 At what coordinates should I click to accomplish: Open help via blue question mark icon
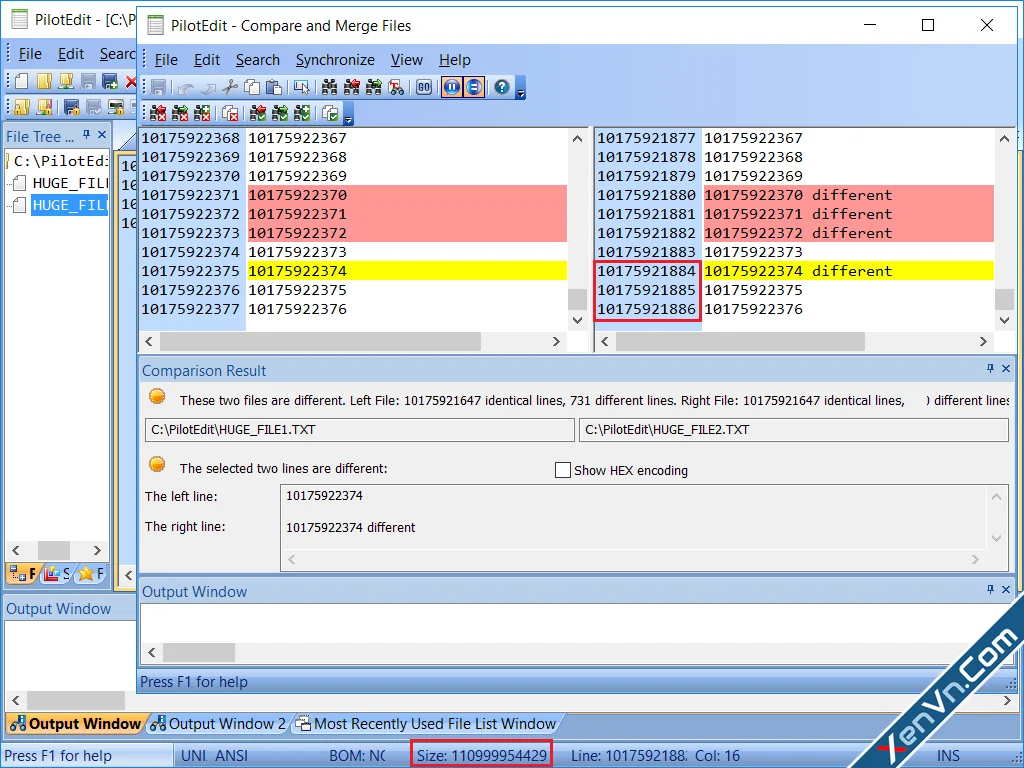[x=502, y=87]
